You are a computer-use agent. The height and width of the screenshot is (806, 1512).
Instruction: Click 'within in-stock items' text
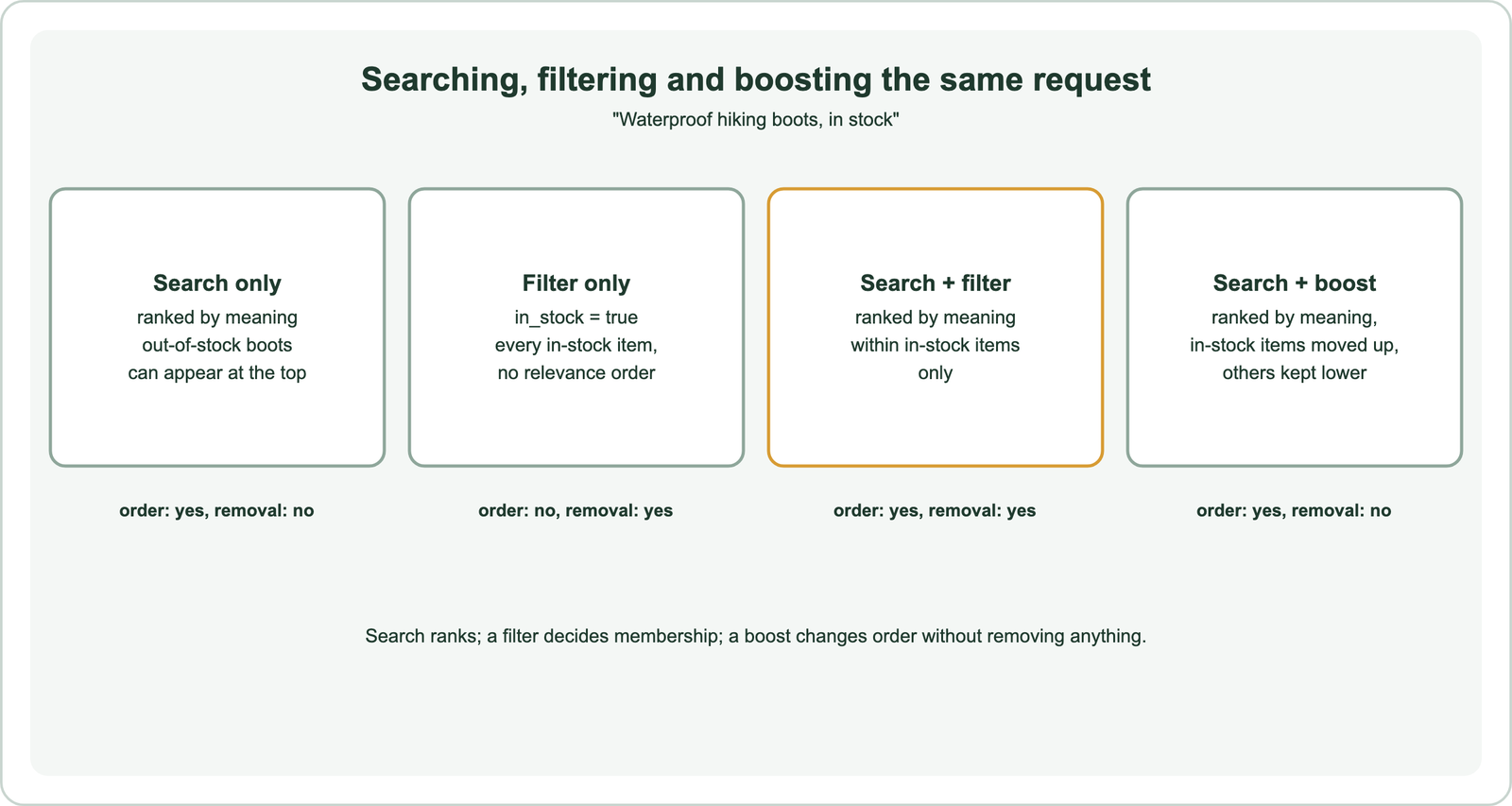click(936, 345)
